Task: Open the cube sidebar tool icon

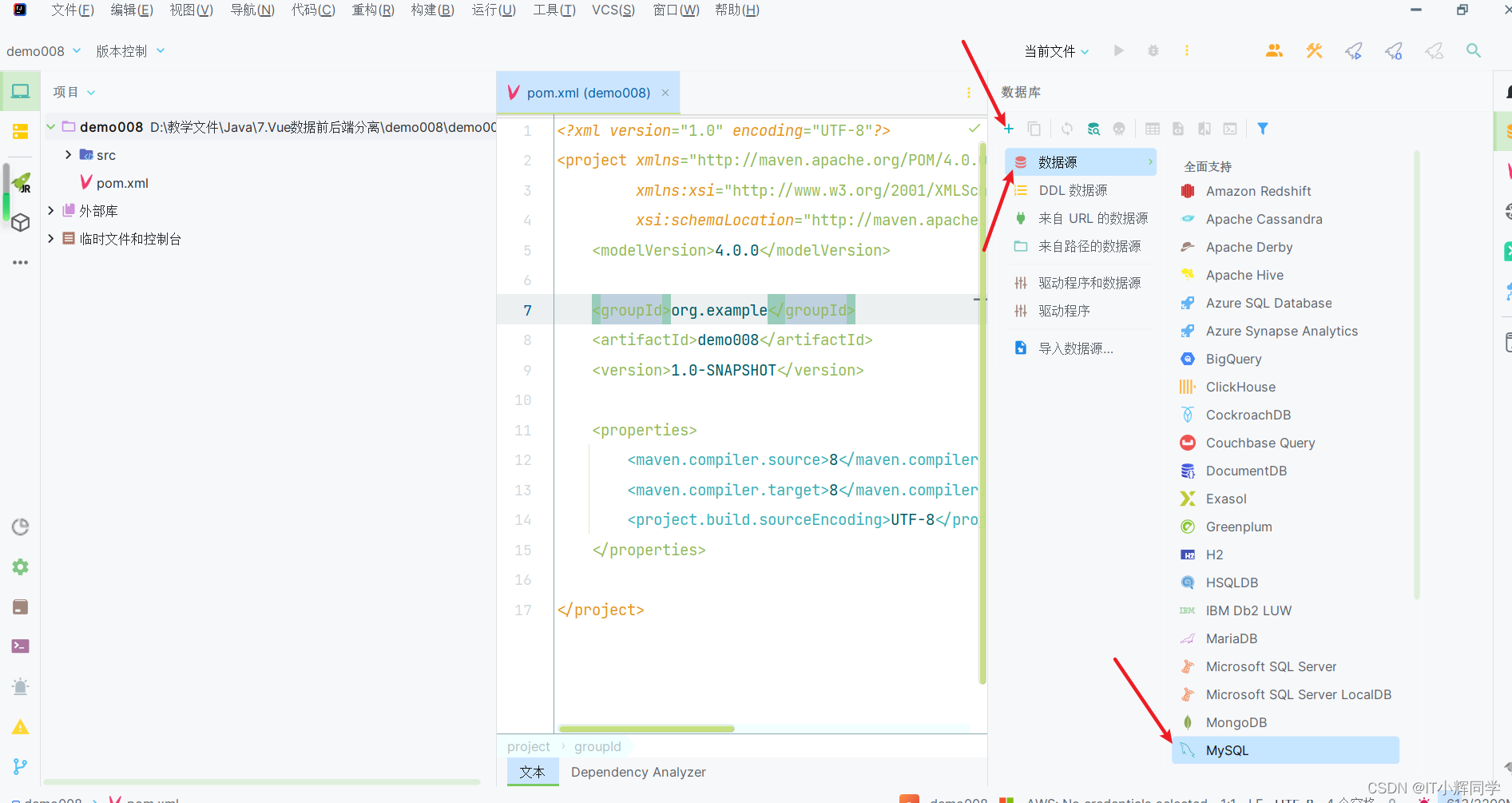Action: click(21, 222)
